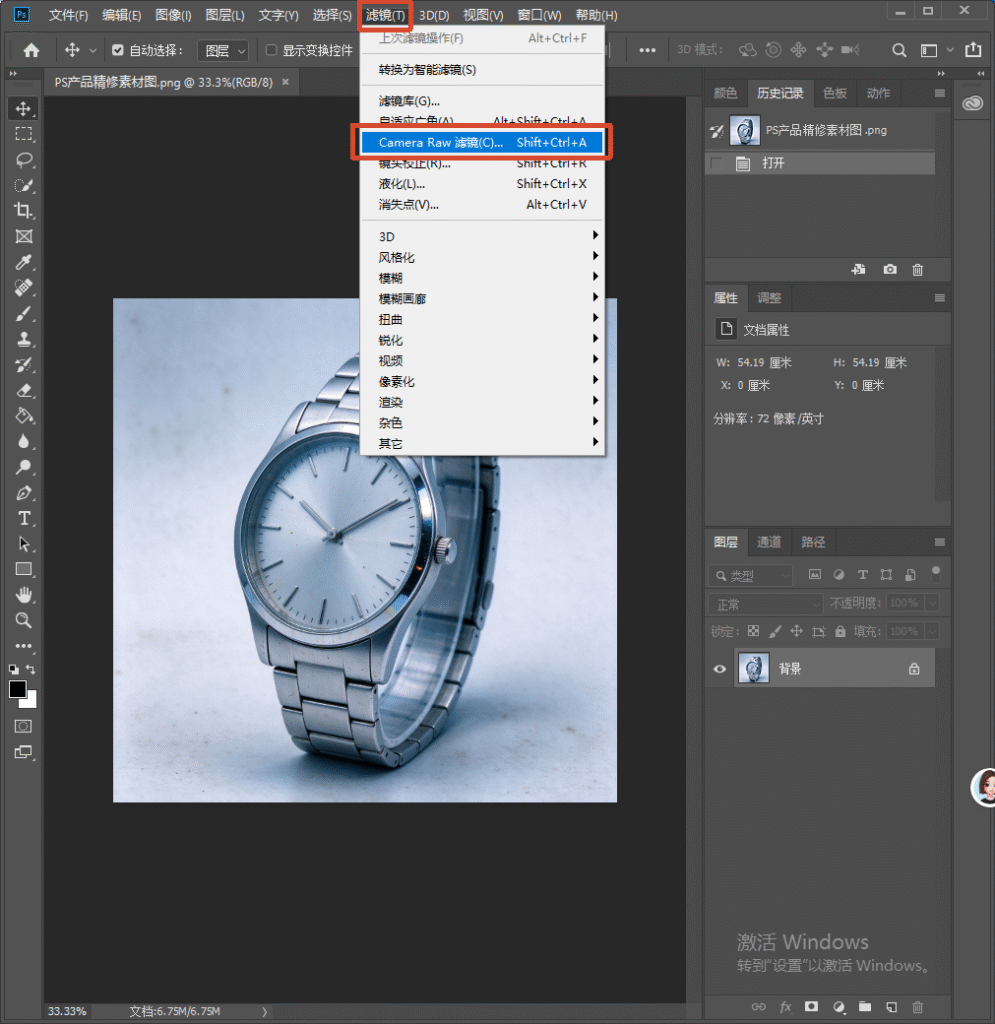
Task: Open the layer filter 类型 dropdown
Action: pos(751,575)
